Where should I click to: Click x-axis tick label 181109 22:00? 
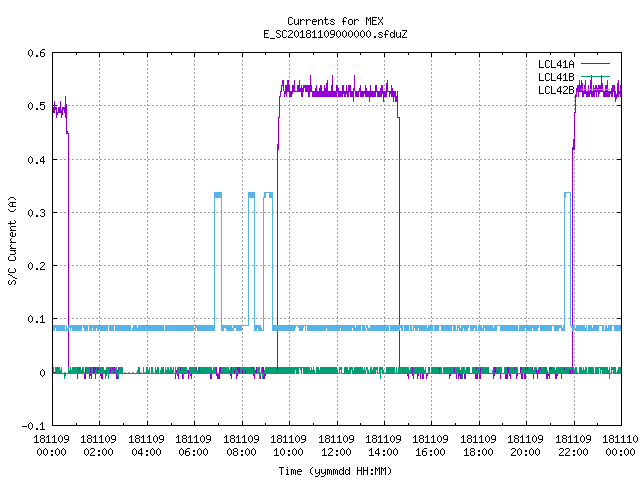point(573,446)
